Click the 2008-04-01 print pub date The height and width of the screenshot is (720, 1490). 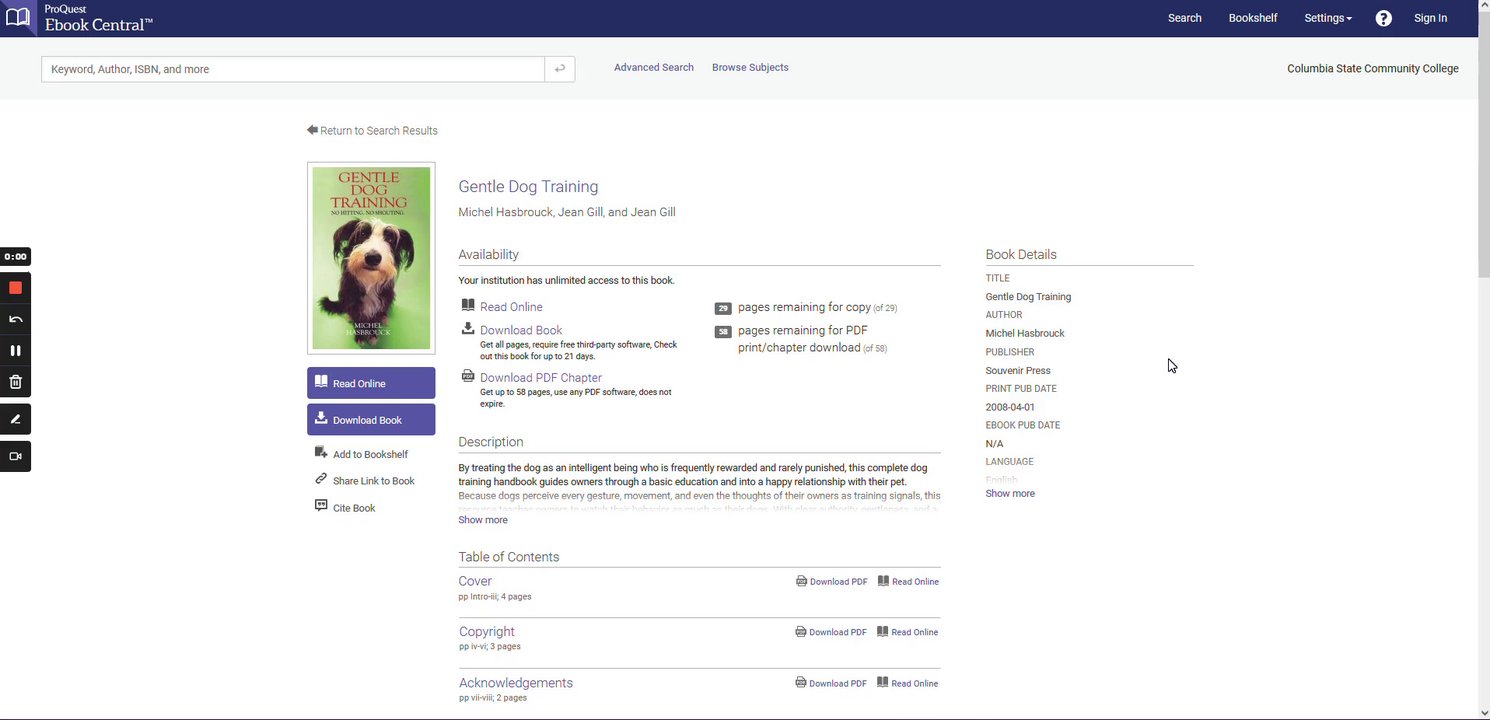pyautogui.click(x=1010, y=407)
